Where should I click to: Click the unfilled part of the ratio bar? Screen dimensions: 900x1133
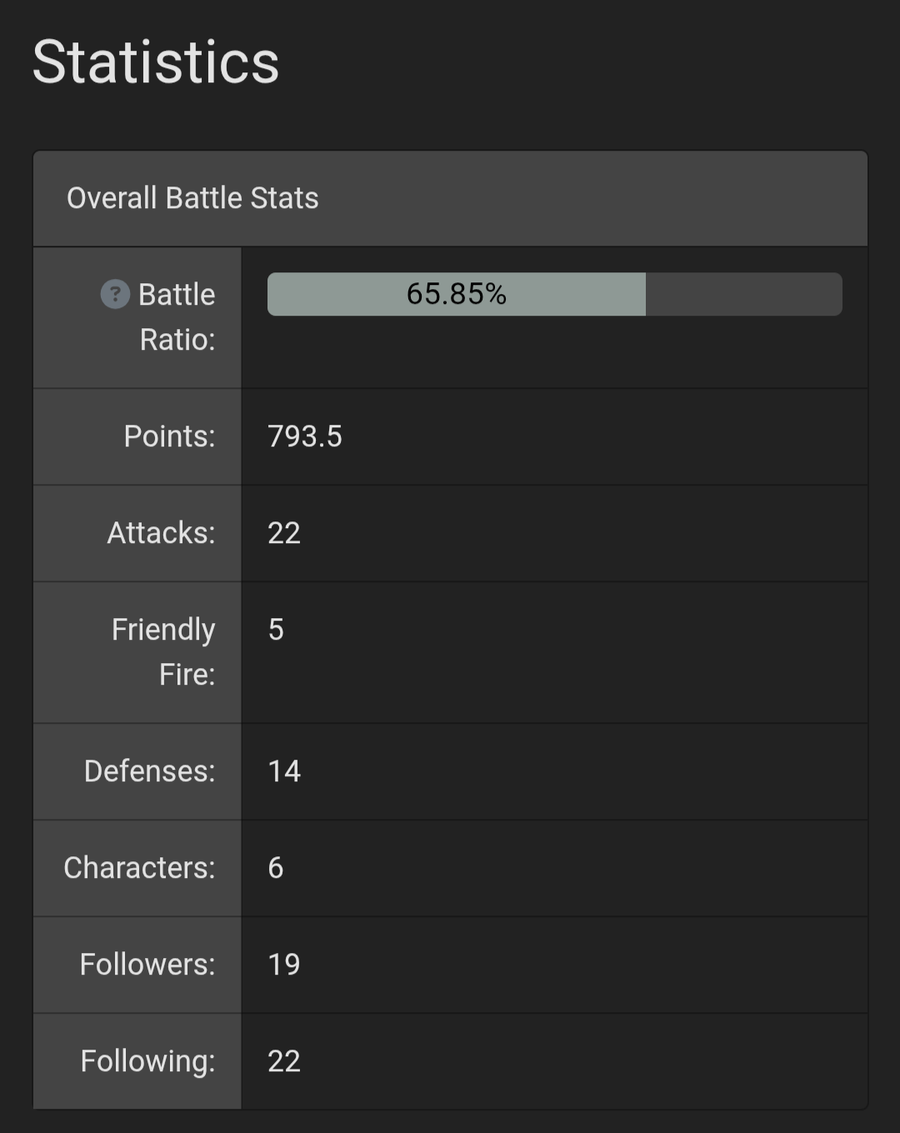point(744,294)
